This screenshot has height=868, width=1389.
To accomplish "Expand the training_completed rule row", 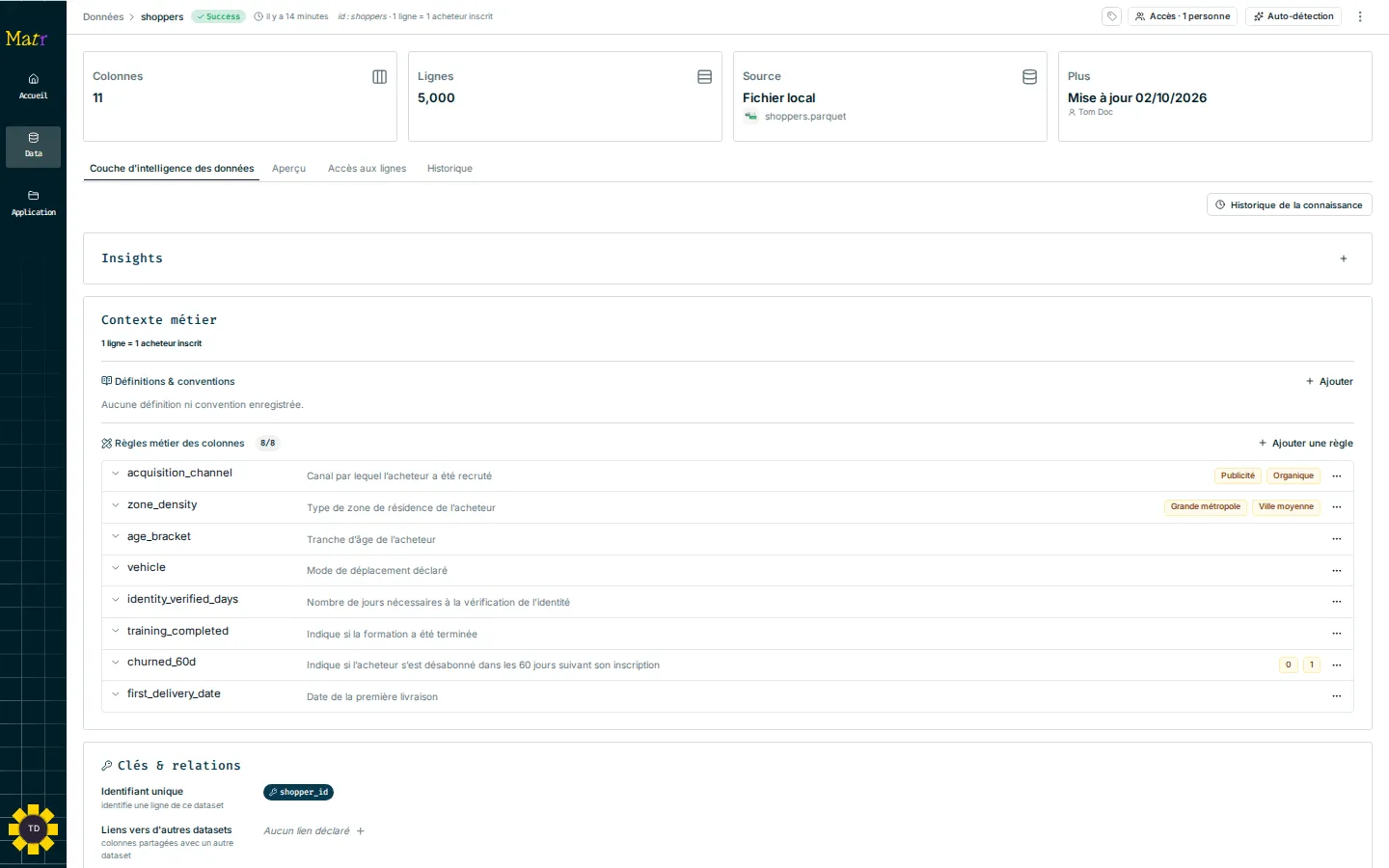I will (116, 632).
